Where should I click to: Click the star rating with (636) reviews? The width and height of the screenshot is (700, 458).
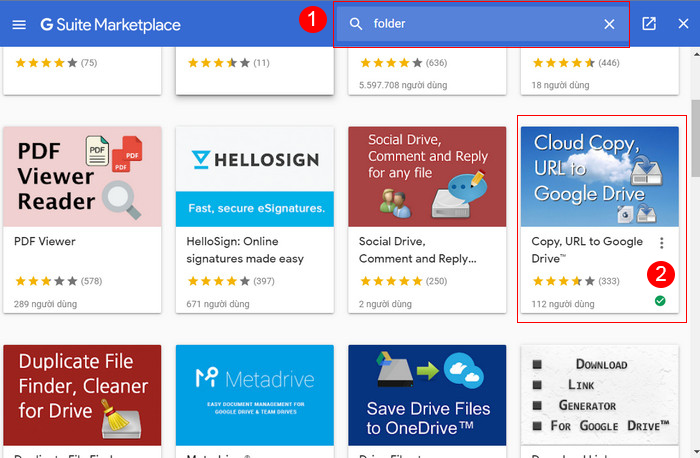click(403, 63)
